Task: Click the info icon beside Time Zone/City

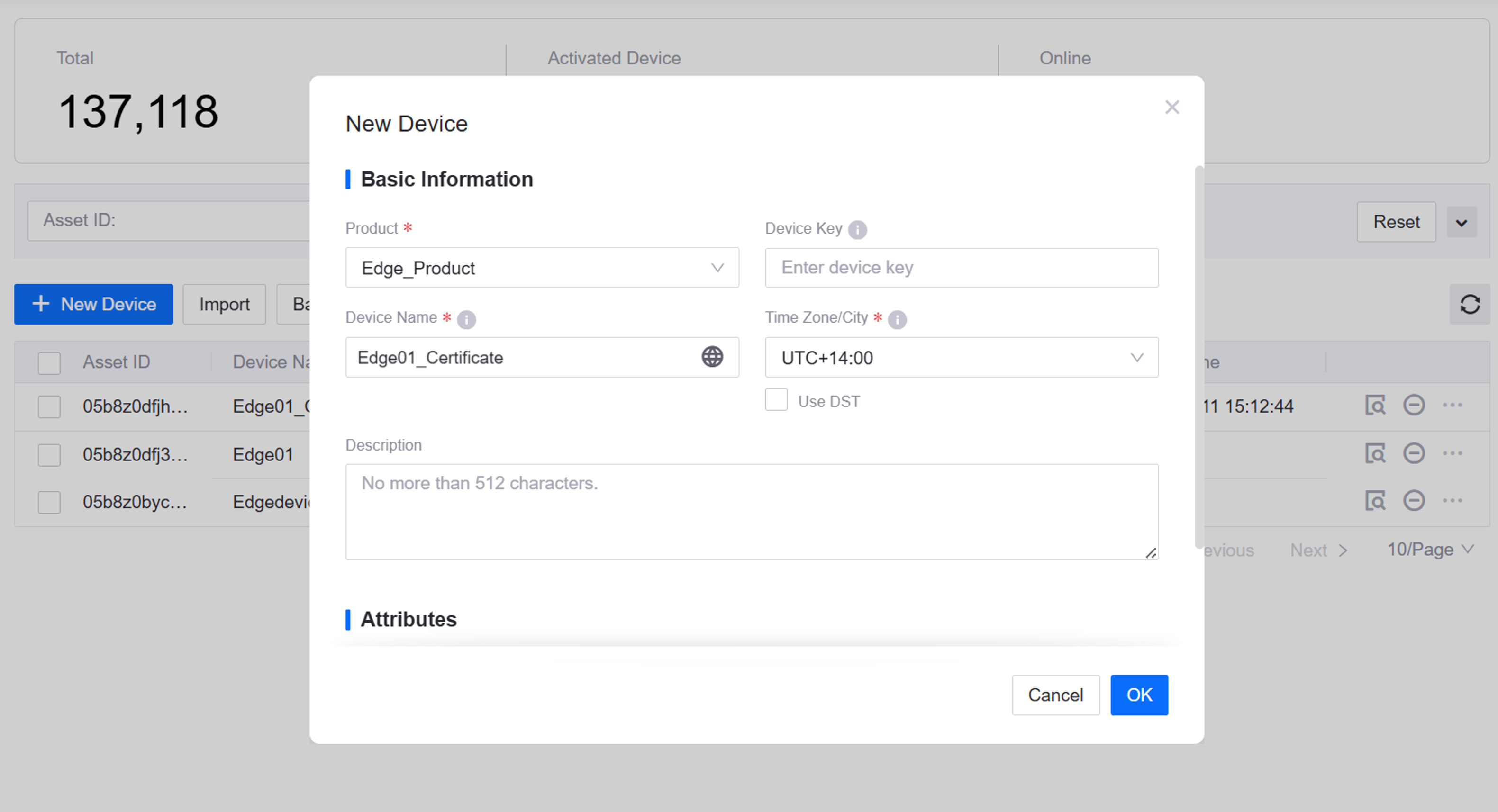Action: [x=897, y=319]
